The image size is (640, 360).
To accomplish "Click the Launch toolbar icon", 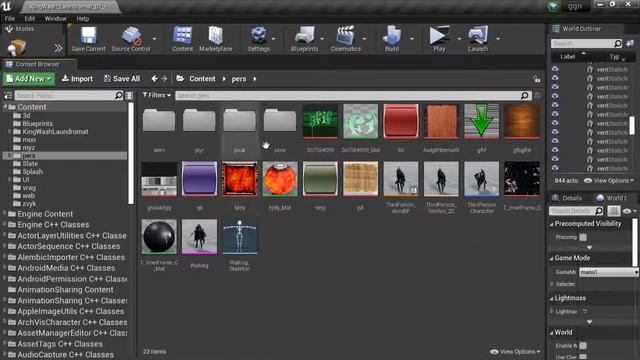I will (x=478, y=39).
